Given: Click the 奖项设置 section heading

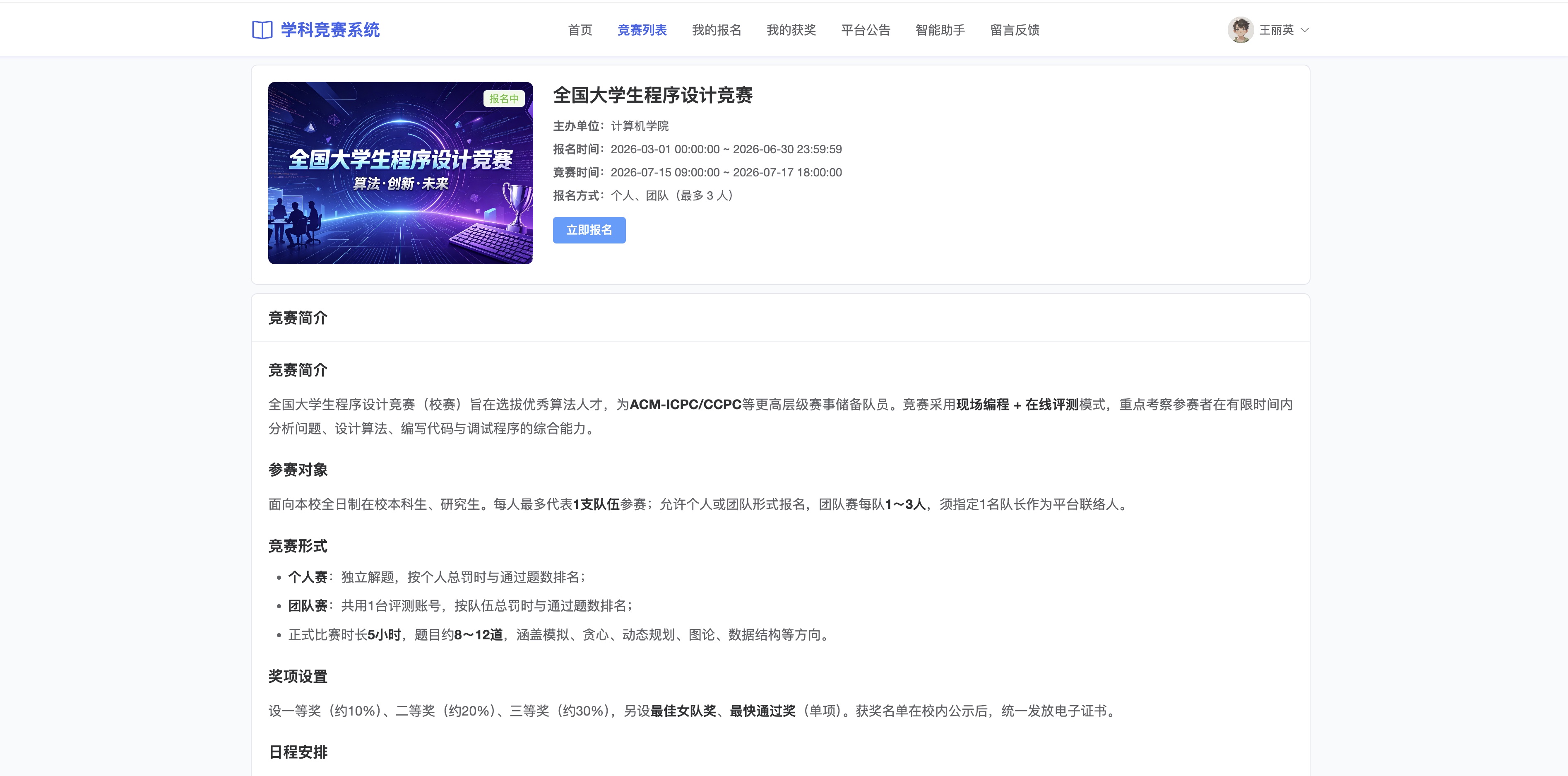Looking at the screenshot, I should coord(298,676).
